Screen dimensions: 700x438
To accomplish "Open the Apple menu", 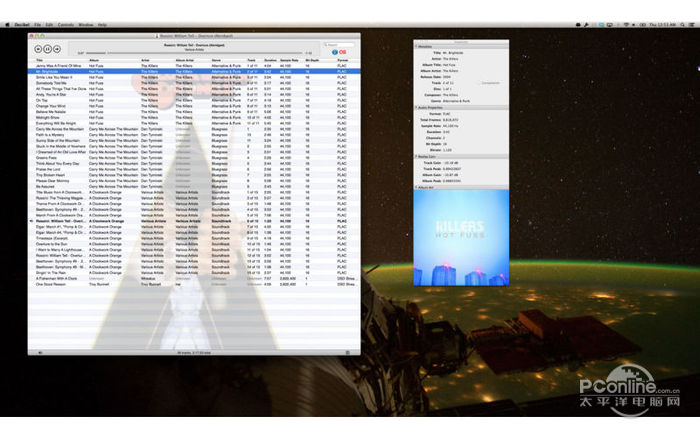I will coord(7,25).
